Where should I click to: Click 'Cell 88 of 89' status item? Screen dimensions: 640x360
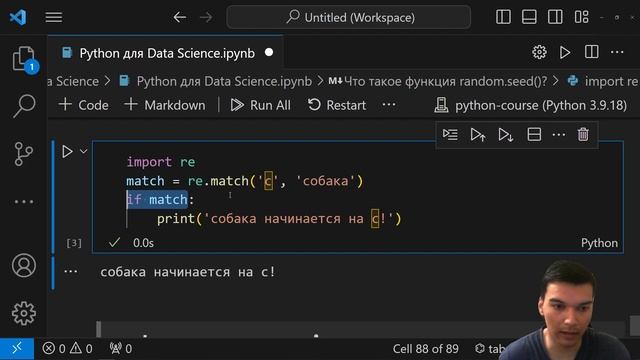(x=425, y=349)
